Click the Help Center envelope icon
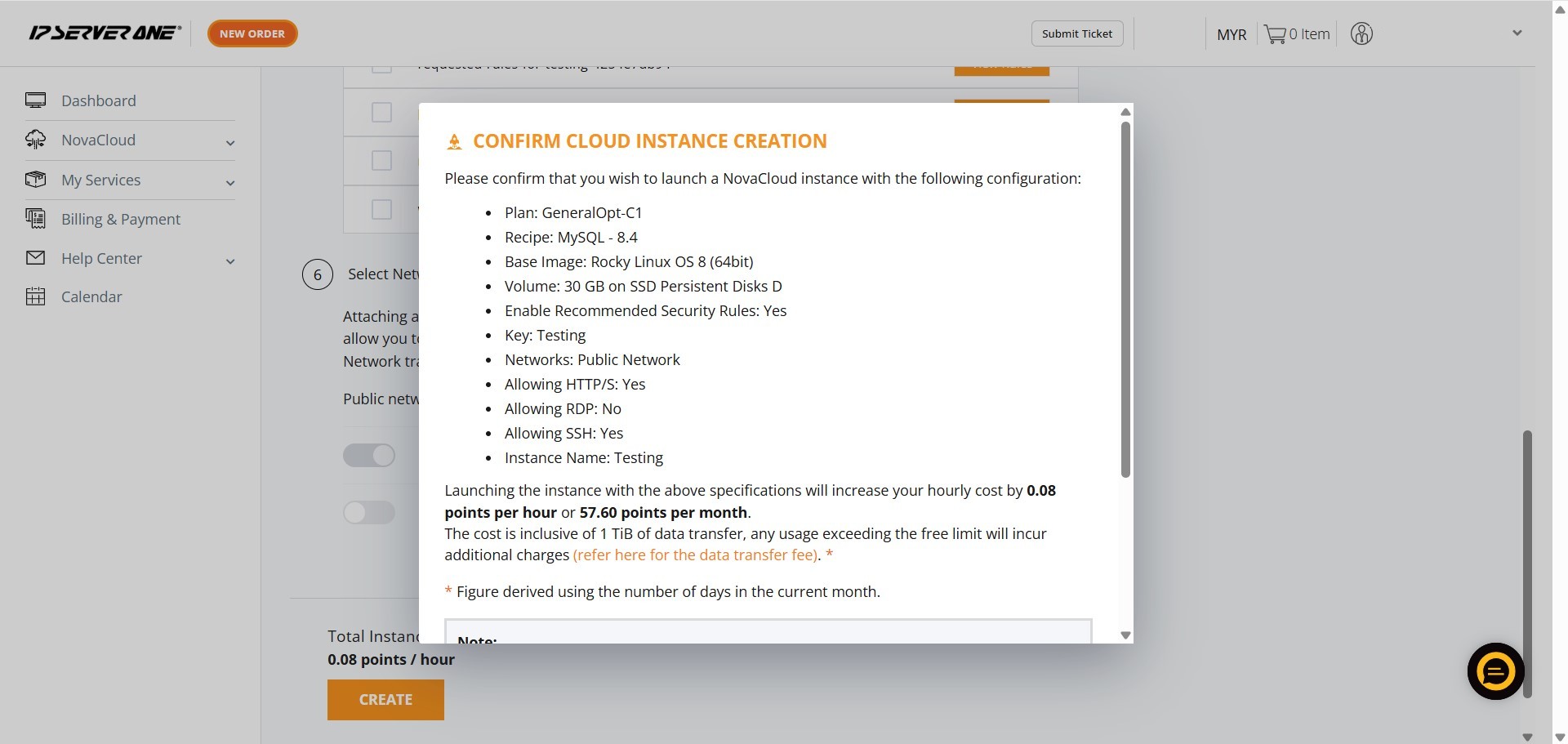This screenshot has height=744, width=1568. (x=35, y=258)
